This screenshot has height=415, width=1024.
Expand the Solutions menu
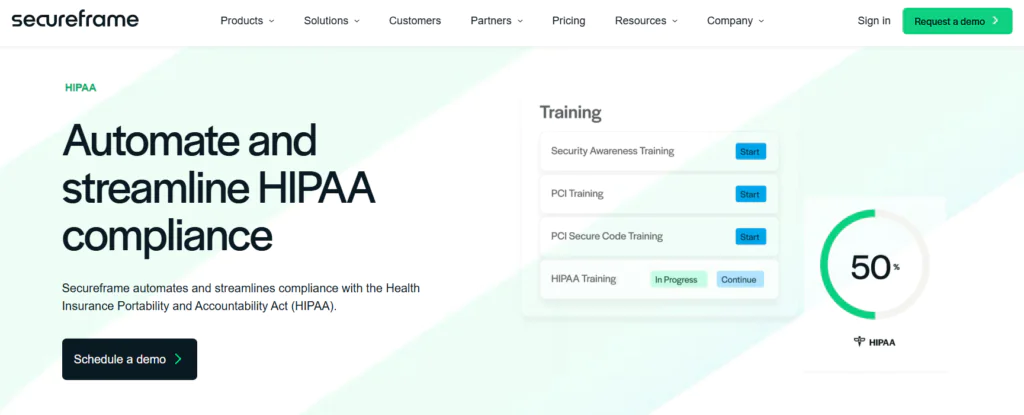(x=332, y=21)
